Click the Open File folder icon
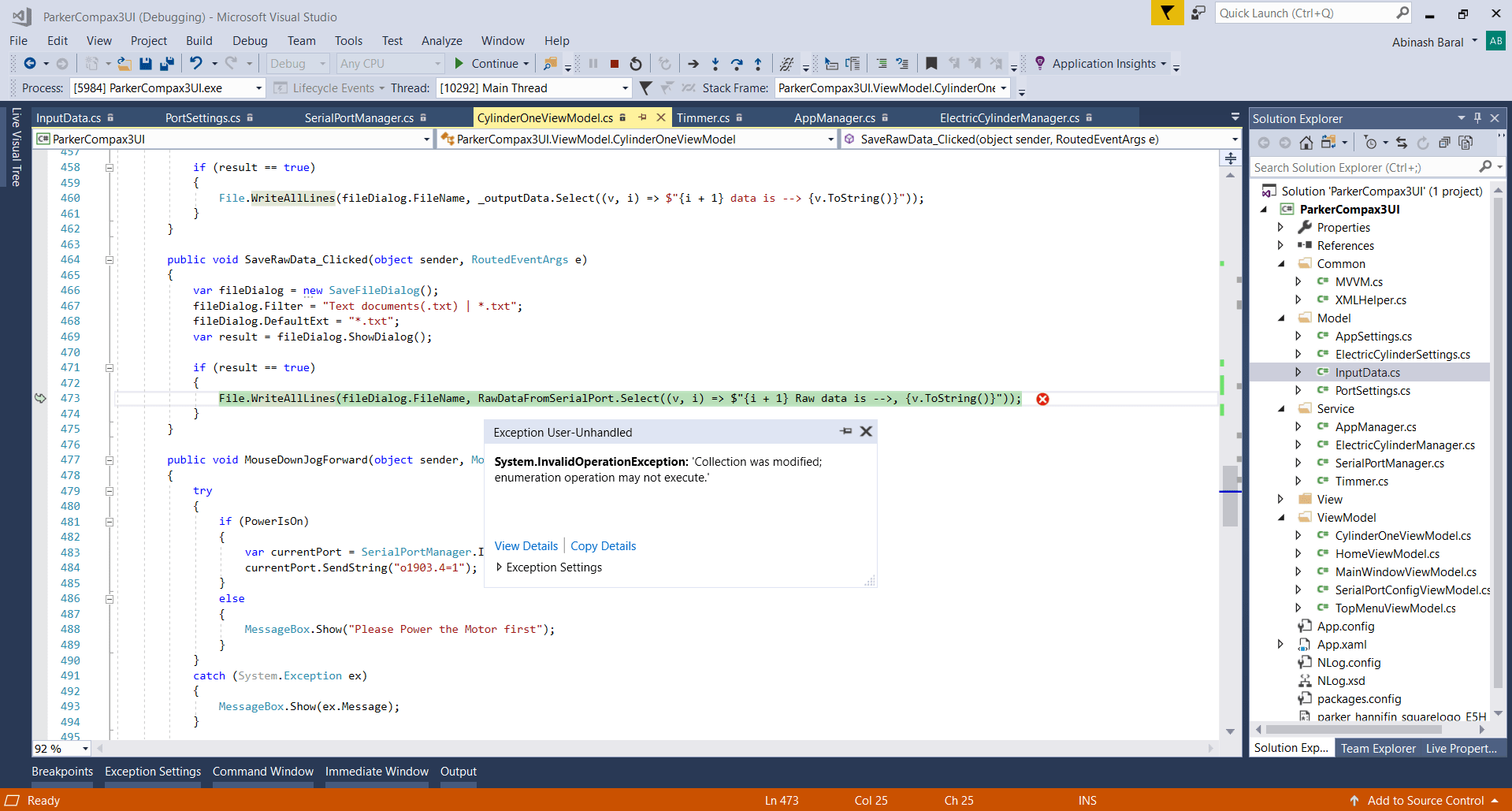Screen dimensions: 1512x811 coord(124,64)
